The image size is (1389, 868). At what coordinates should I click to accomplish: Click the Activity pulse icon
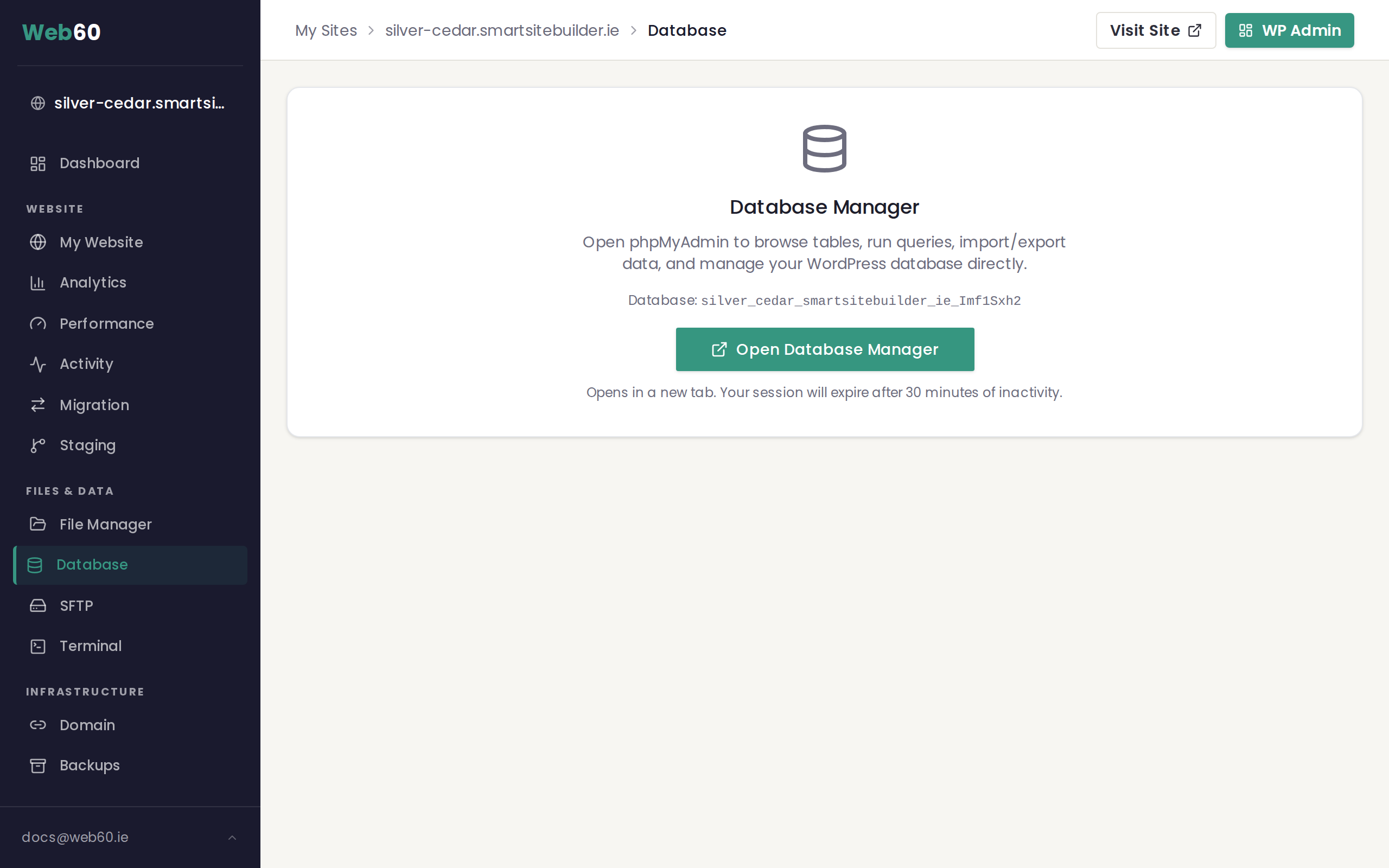pos(38,365)
